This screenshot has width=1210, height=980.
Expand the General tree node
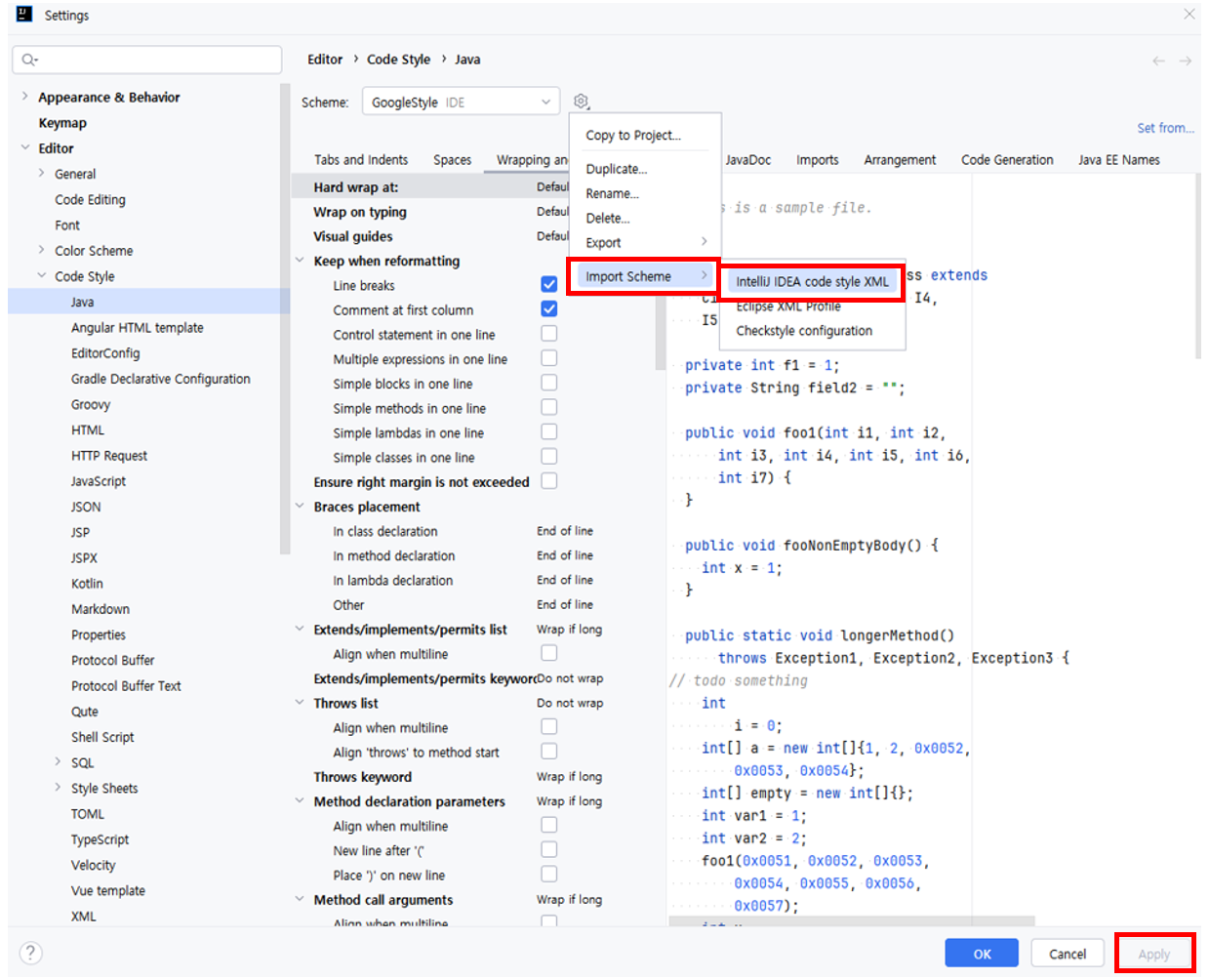coord(41,173)
